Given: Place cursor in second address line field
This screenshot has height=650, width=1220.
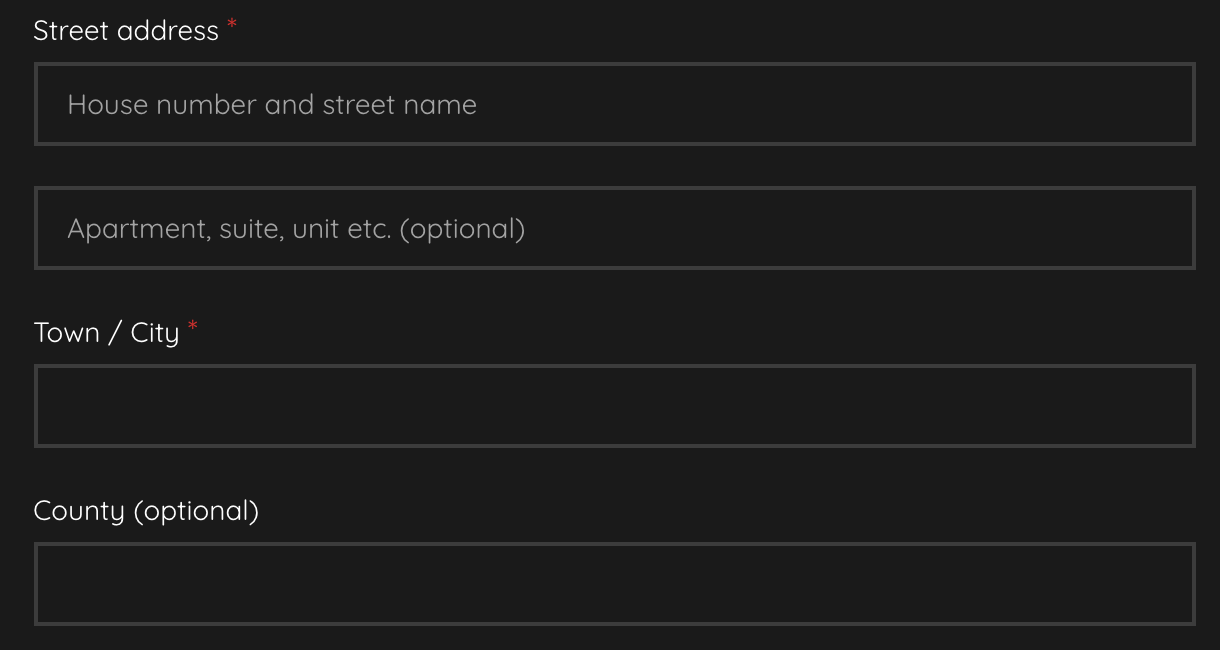Looking at the screenshot, I should [x=614, y=228].
